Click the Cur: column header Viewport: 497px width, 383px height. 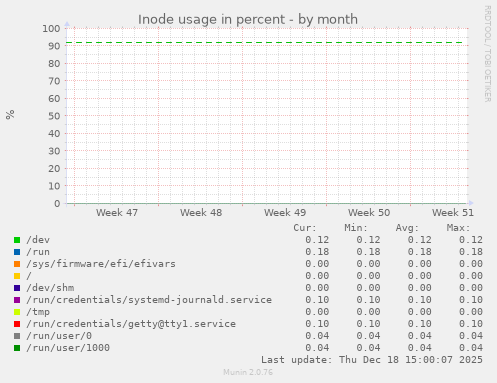click(305, 228)
